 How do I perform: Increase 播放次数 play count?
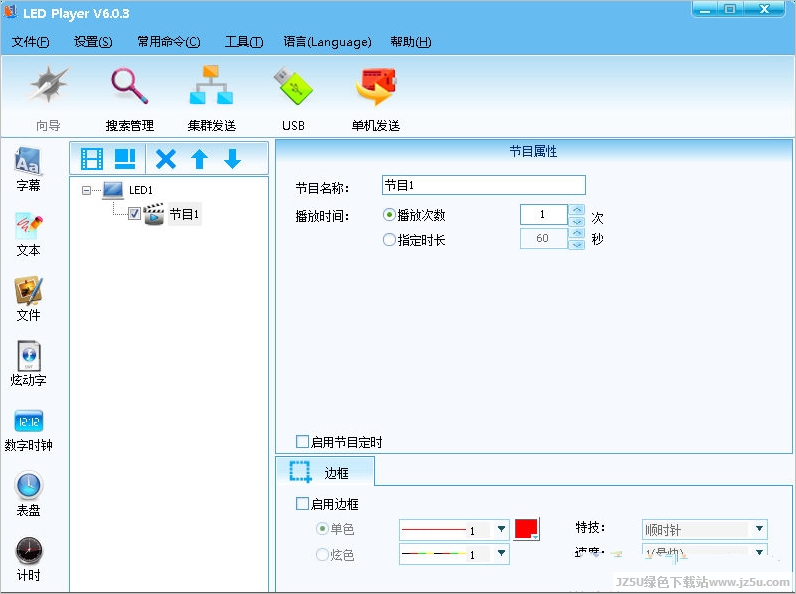[577, 210]
